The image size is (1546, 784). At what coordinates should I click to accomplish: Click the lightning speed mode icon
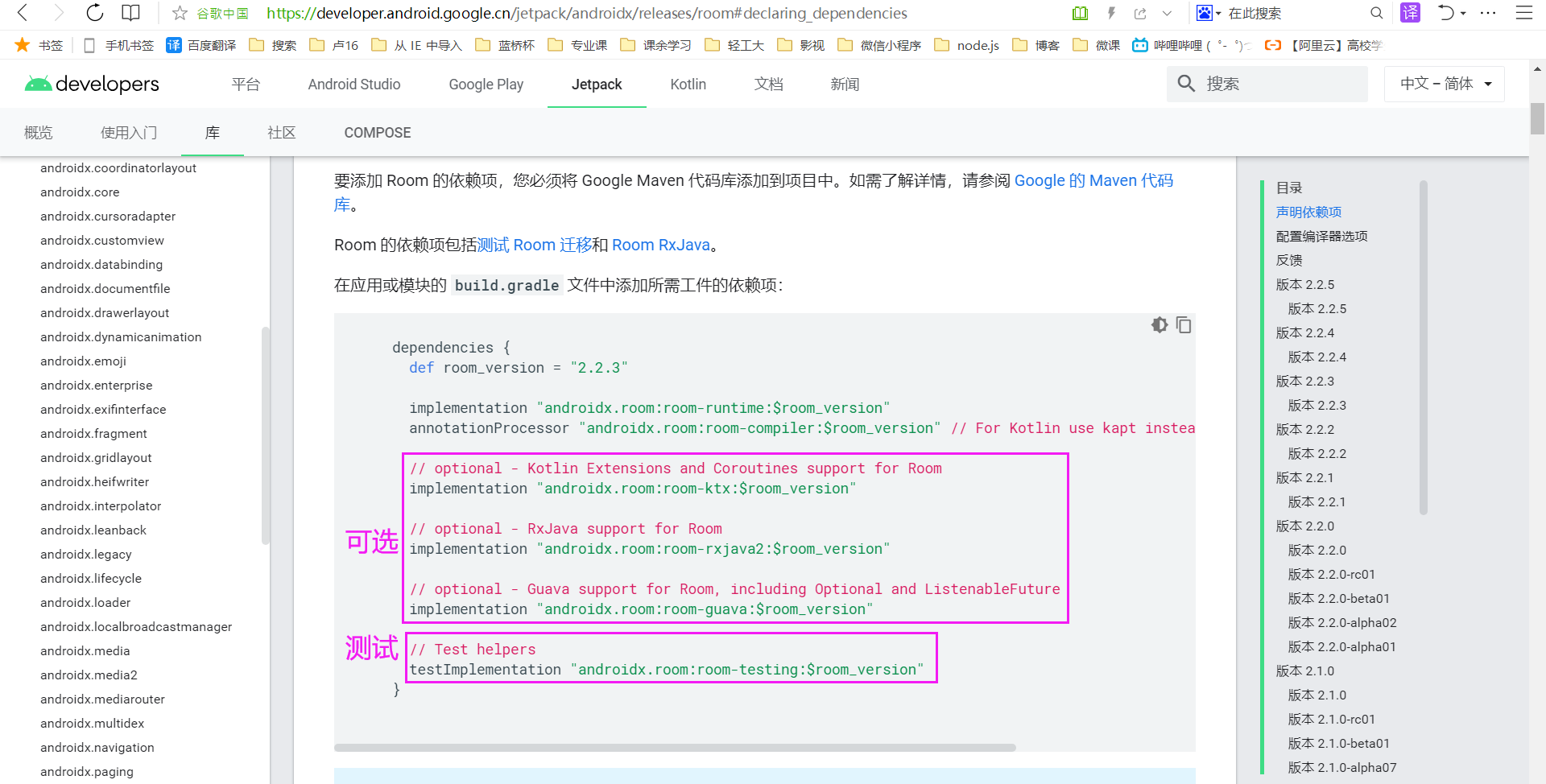[1111, 13]
